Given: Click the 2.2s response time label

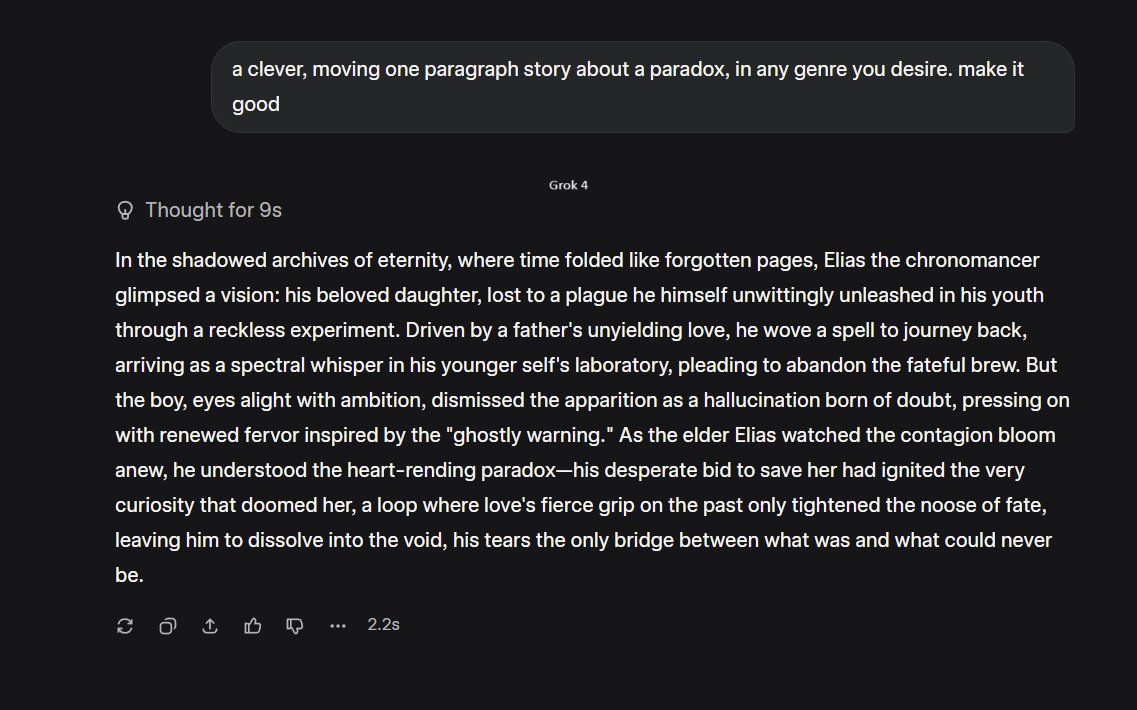Looking at the screenshot, I should pos(383,625).
